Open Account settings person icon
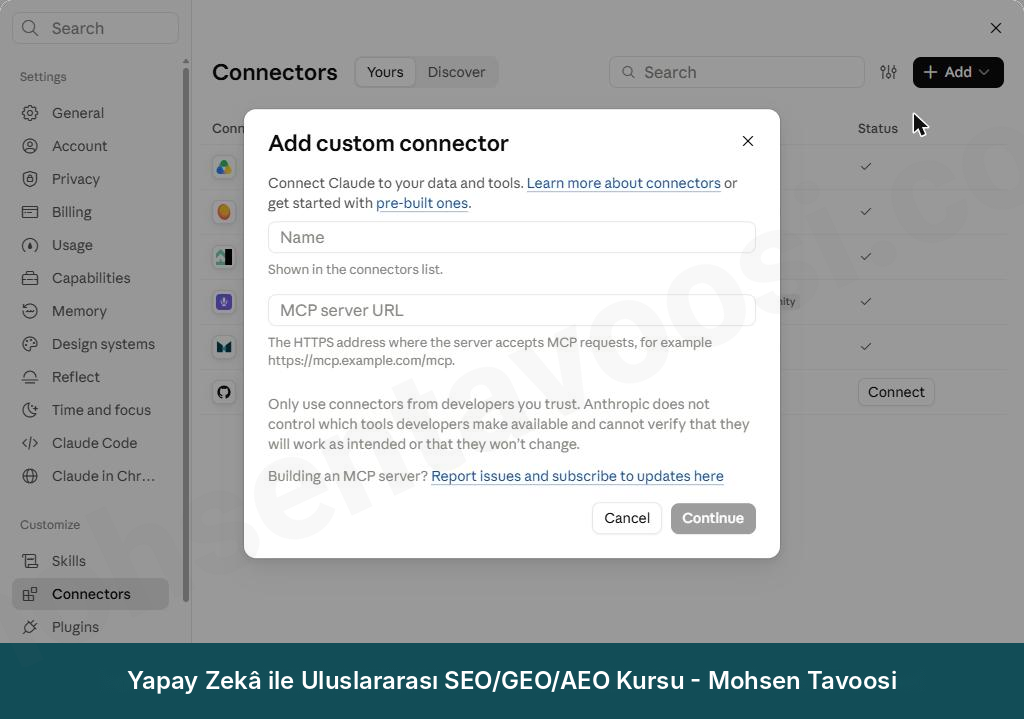This screenshot has width=1024, height=719. tap(30, 146)
